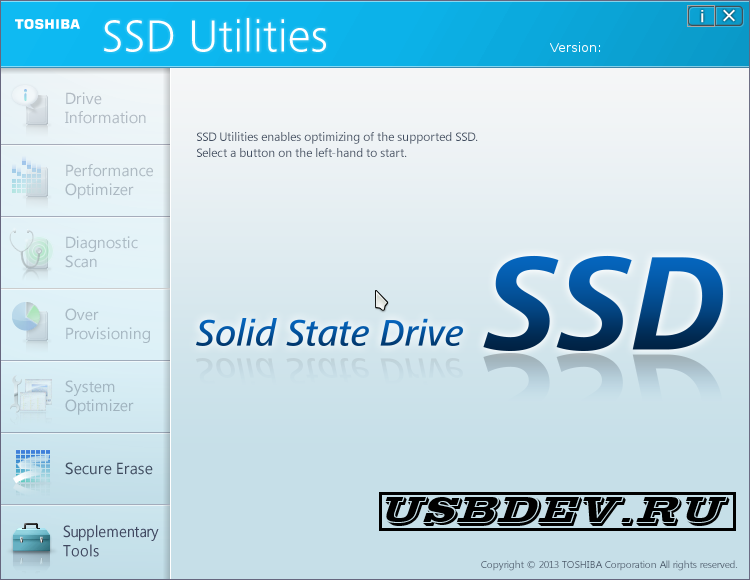The width and height of the screenshot is (750, 580).
Task: Click the Over Provisioning pie-chart icon
Action: pos(30,323)
